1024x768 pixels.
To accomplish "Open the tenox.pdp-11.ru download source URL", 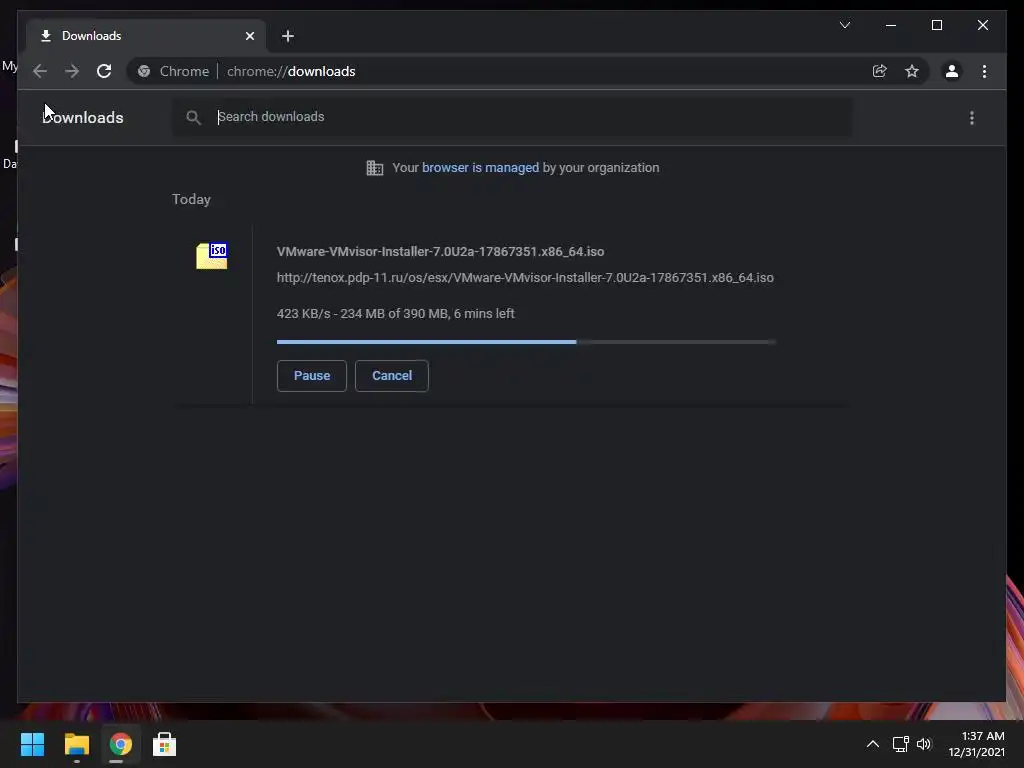I will click(525, 278).
